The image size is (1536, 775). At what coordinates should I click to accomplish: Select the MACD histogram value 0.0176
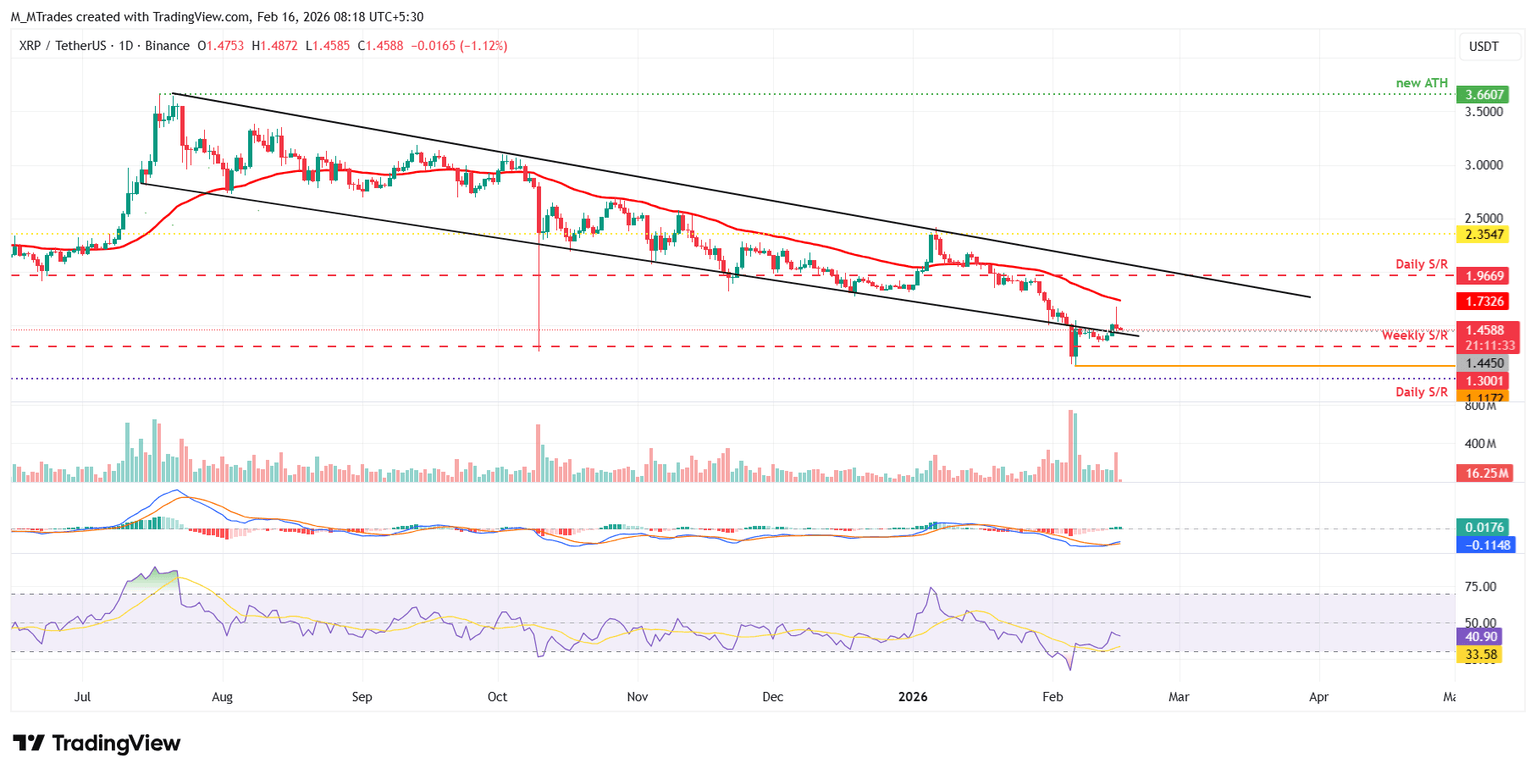tap(1485, 528)
